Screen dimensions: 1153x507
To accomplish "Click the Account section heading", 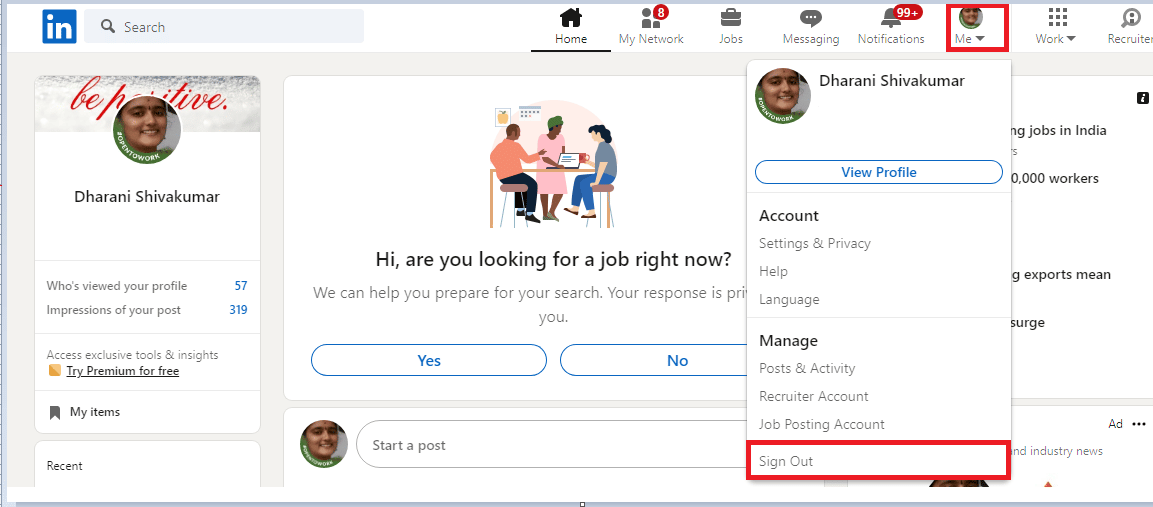I will pyautogui.click(x=788, y=216).
